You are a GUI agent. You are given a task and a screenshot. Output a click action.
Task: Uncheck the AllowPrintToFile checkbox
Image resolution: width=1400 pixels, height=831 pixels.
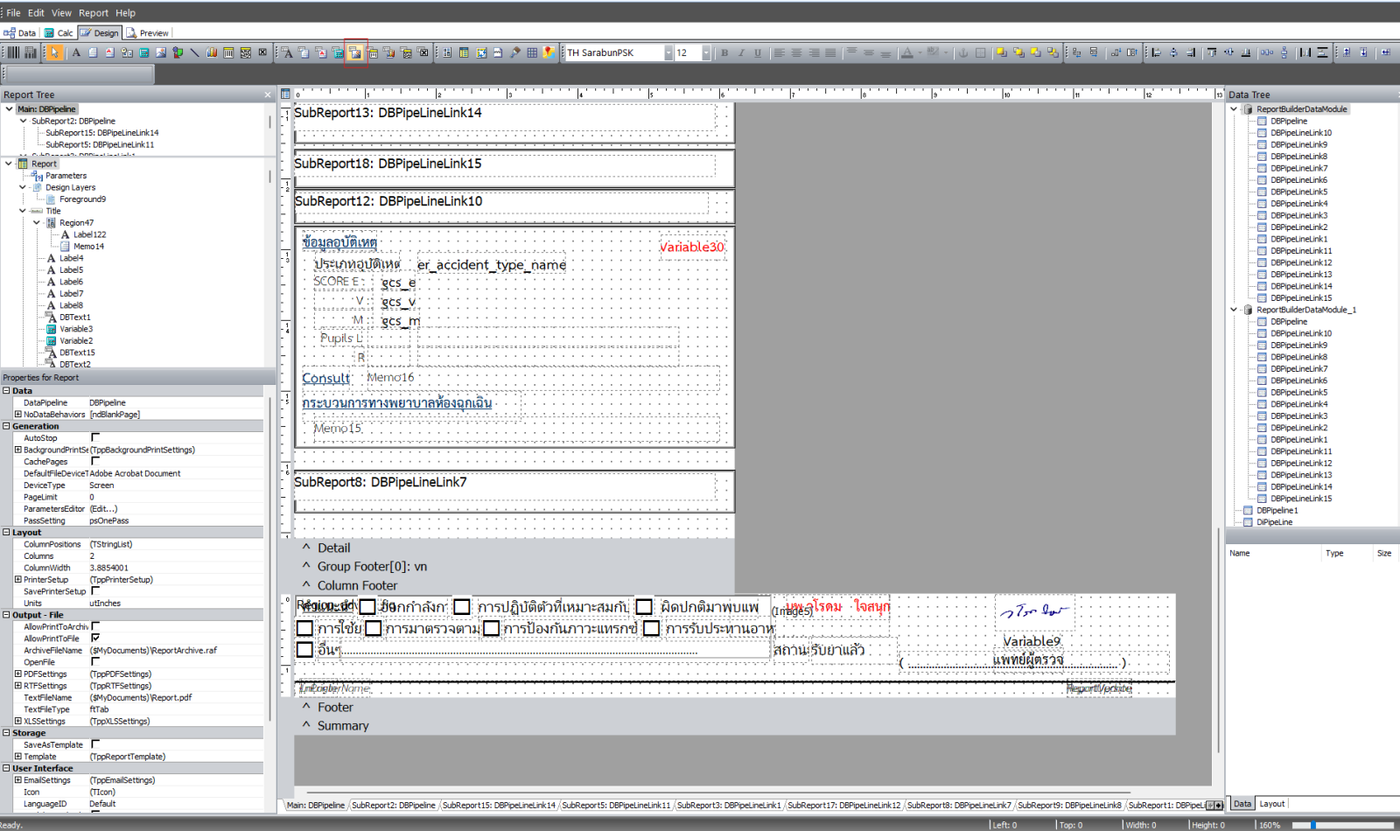96,638
